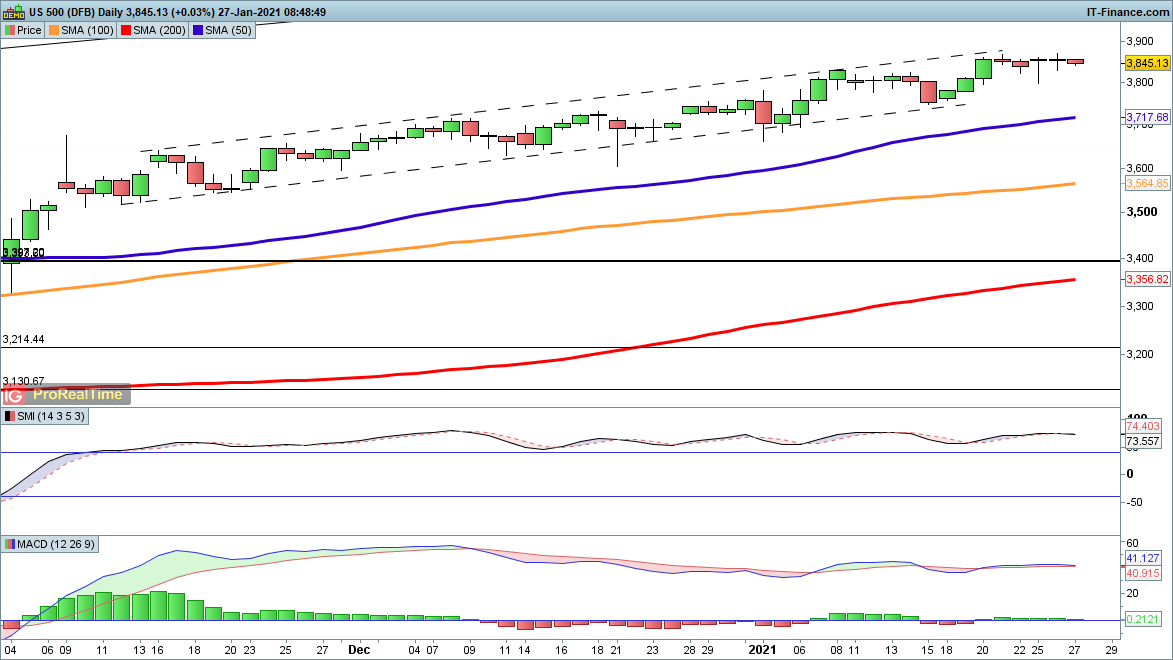The width and height of the screenshot is (1173, 660).
Task: Select the 3,130.67 horizontal level label
Action: click(x=24, y=381)
